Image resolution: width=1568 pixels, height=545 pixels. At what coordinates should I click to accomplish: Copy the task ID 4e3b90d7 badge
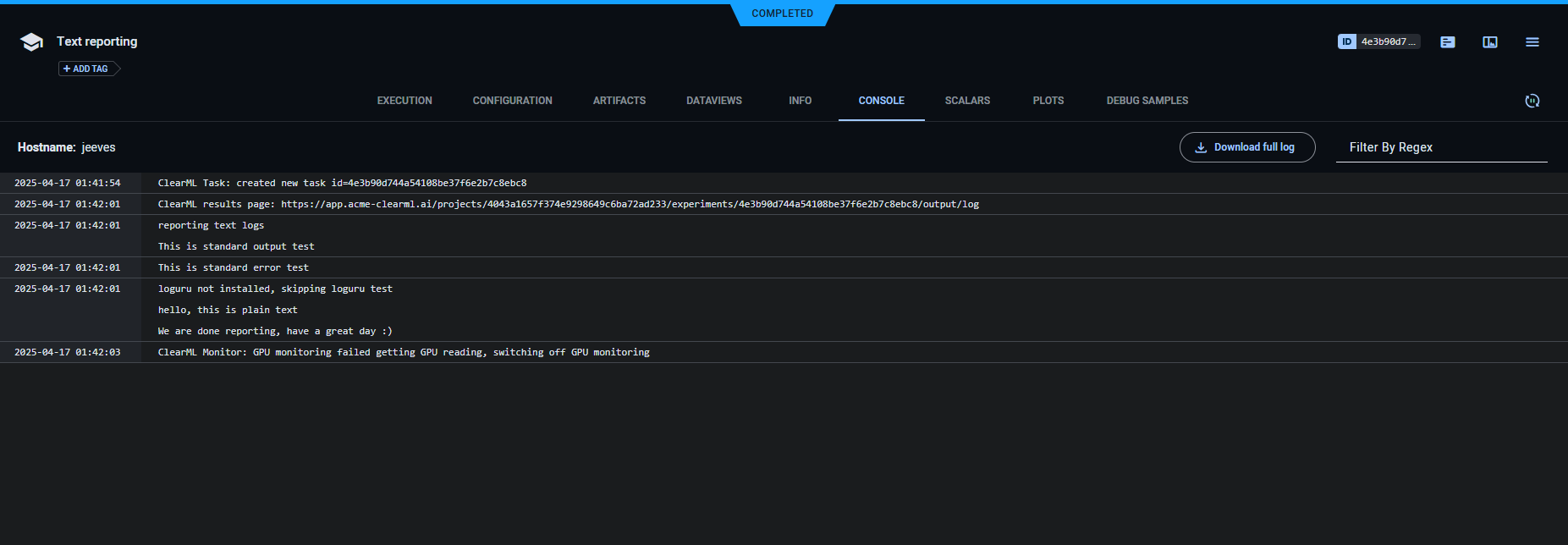1378,41
